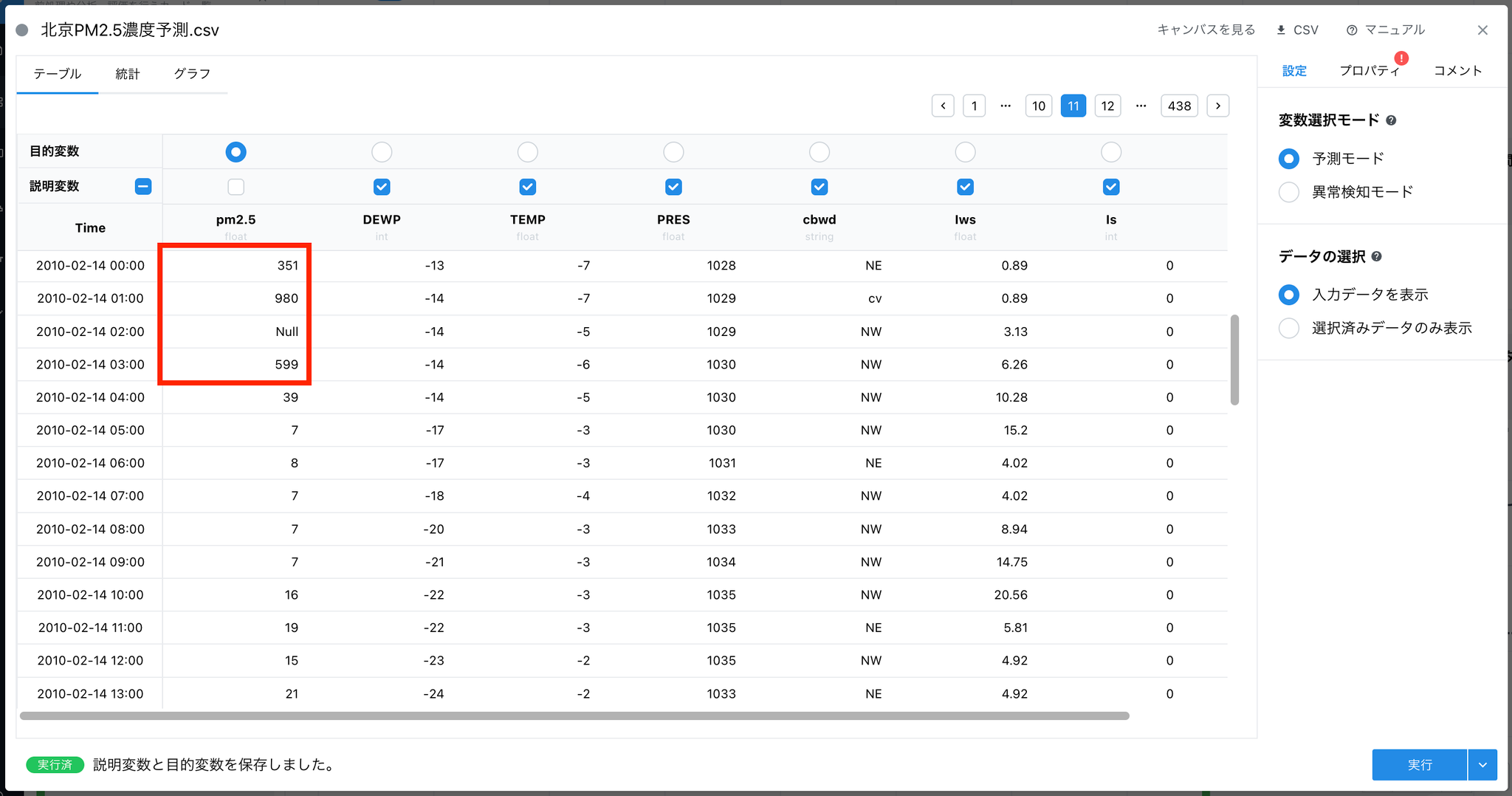Viewport: 1512px width, 796px height.
Task: Uncheck Is 説明変数 checkbox
Action: pyautogui.click(x=1111, y=187)
